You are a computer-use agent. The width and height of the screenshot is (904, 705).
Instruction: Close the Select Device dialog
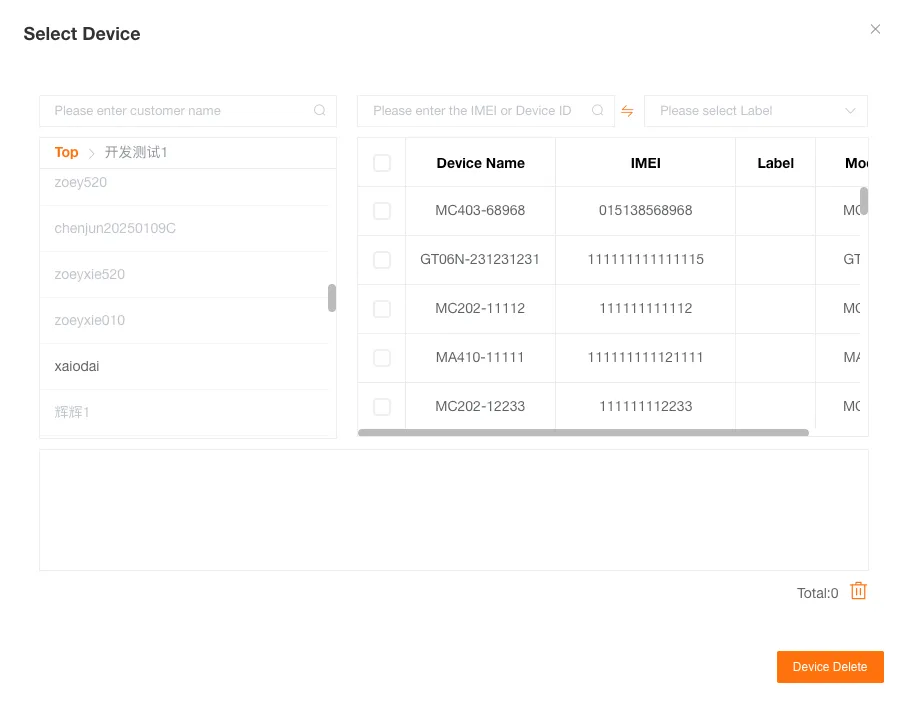pyautogui.click(x=875, y=29)
